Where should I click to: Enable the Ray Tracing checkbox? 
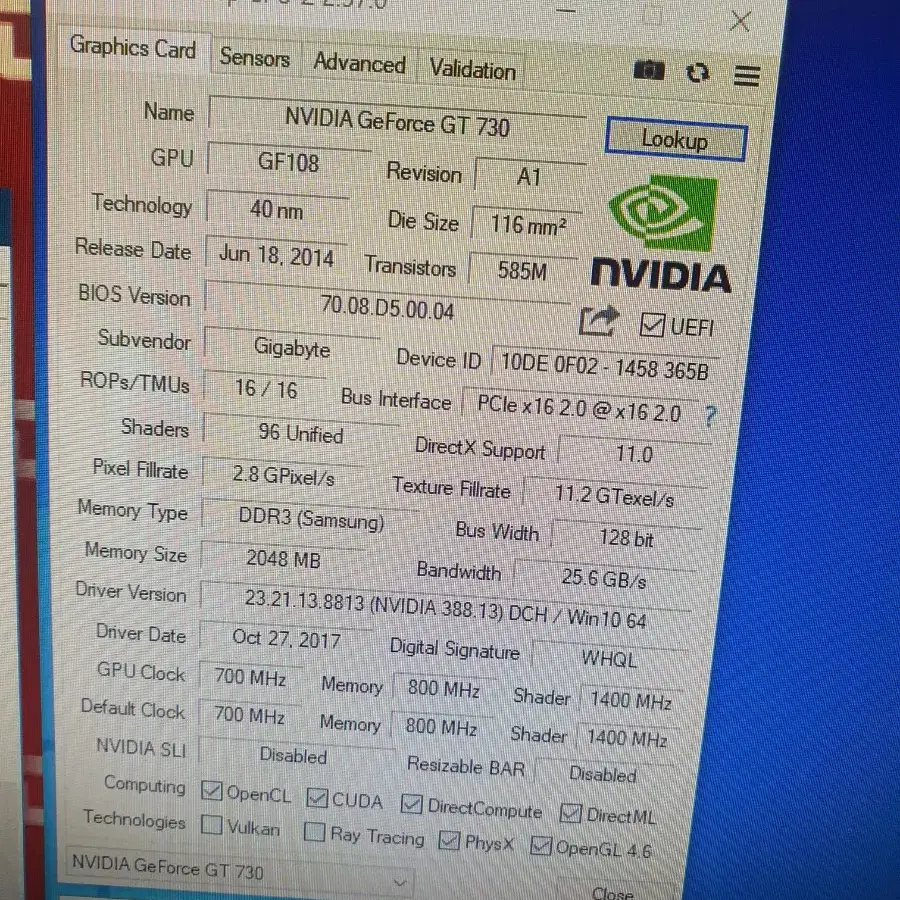coord(314,832)
